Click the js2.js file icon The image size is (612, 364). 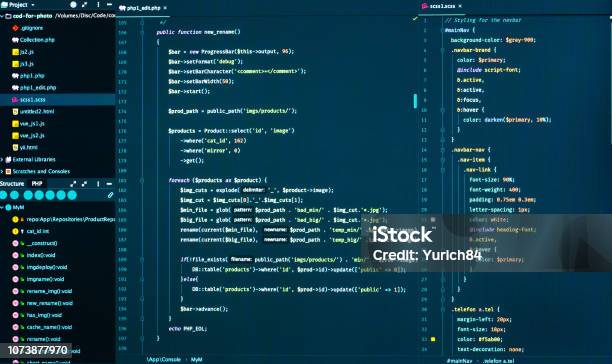tap(15, 52)
